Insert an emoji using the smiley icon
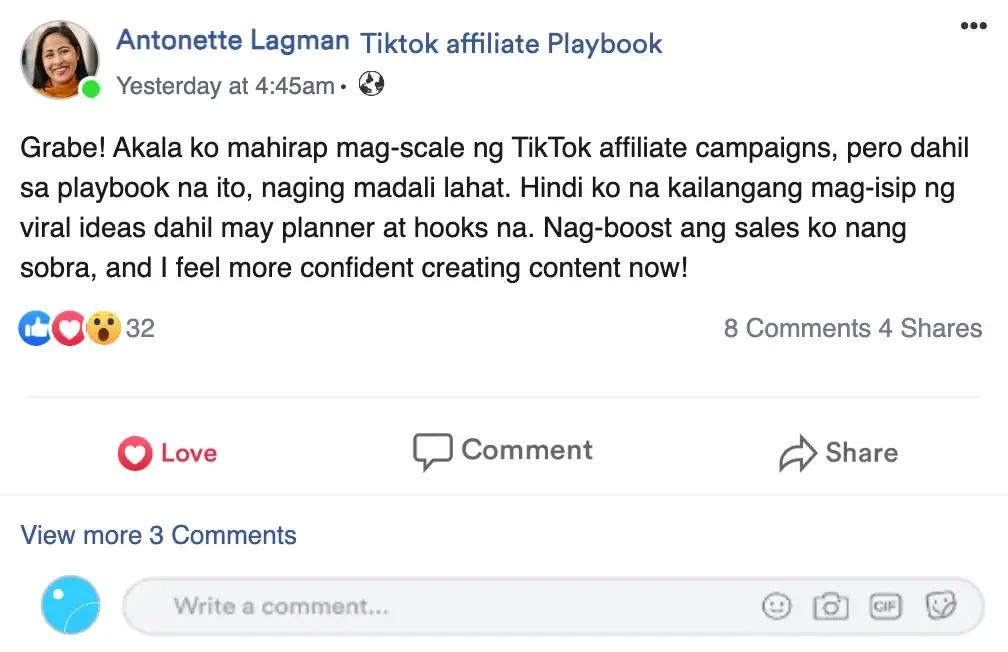This screenshot has height=652, width=1008. point(776,606)
